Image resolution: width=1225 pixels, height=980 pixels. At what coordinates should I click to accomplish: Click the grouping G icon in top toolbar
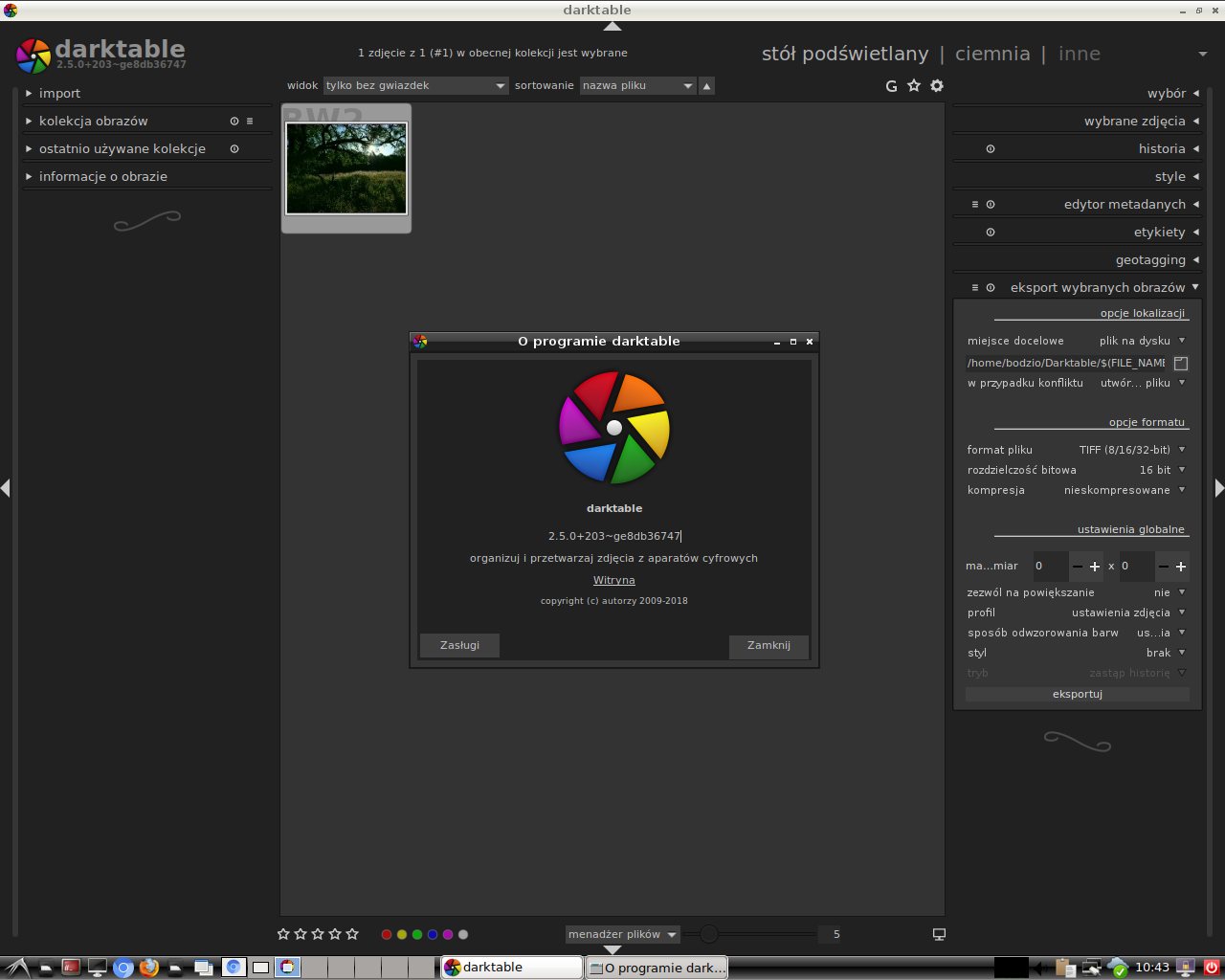(x=891, y=86)
